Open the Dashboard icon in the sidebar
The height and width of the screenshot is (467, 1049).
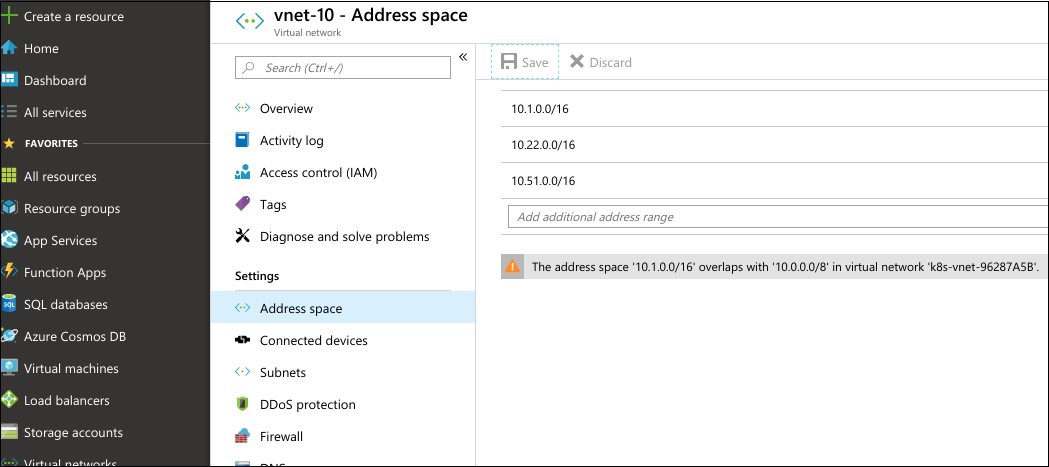click(10, 80)
